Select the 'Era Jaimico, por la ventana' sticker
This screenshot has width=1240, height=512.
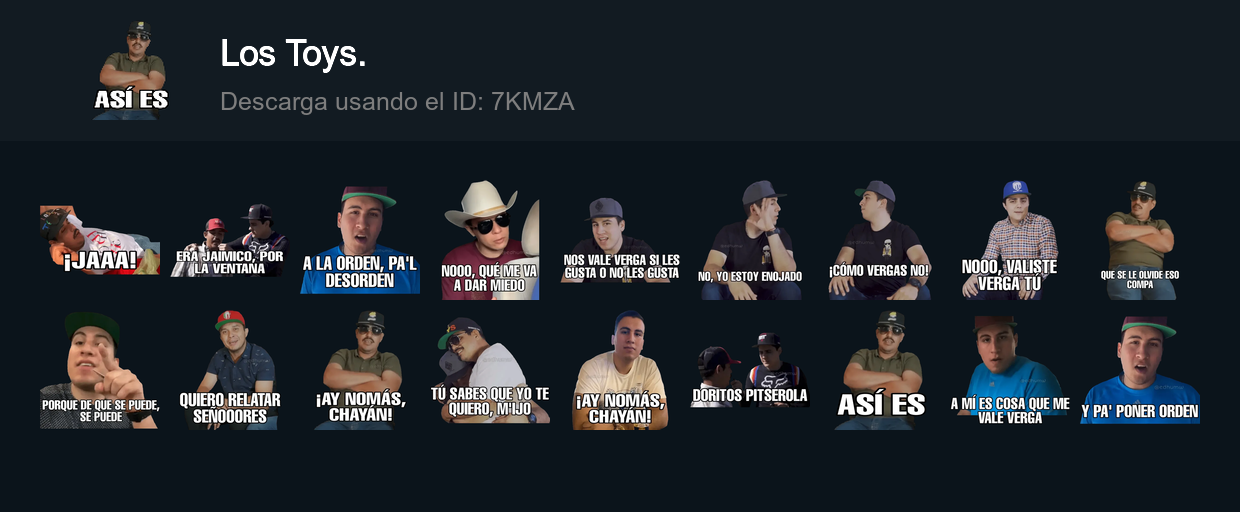click(230, 240)
